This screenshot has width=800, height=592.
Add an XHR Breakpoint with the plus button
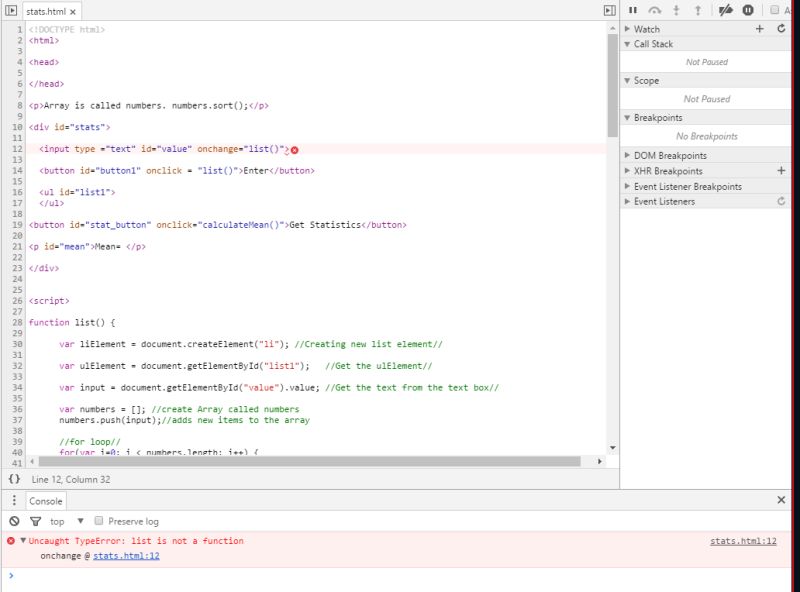click(783, 170)
